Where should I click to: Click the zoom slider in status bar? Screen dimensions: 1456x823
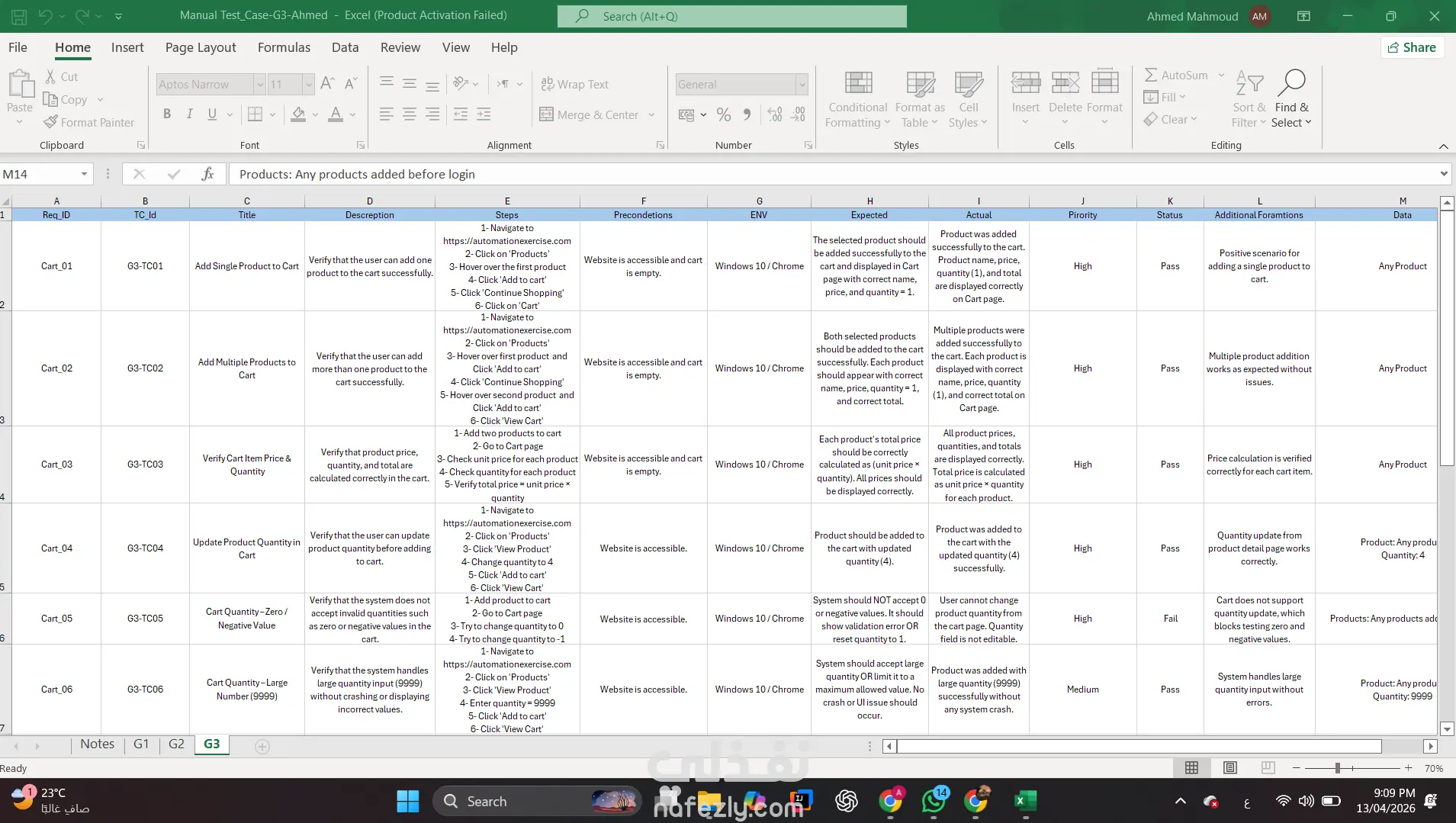point(1338,768)
